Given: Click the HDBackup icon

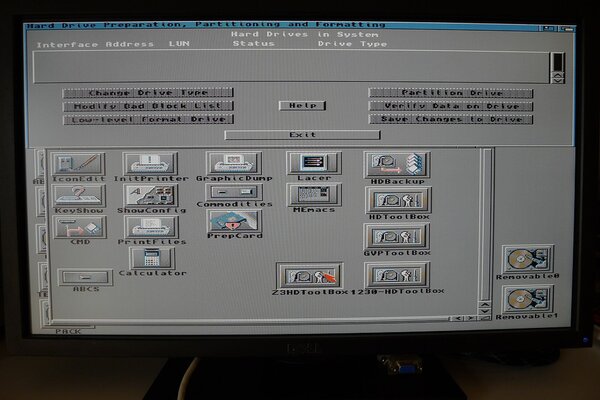Looking at the screenshot, I should 397,165.
